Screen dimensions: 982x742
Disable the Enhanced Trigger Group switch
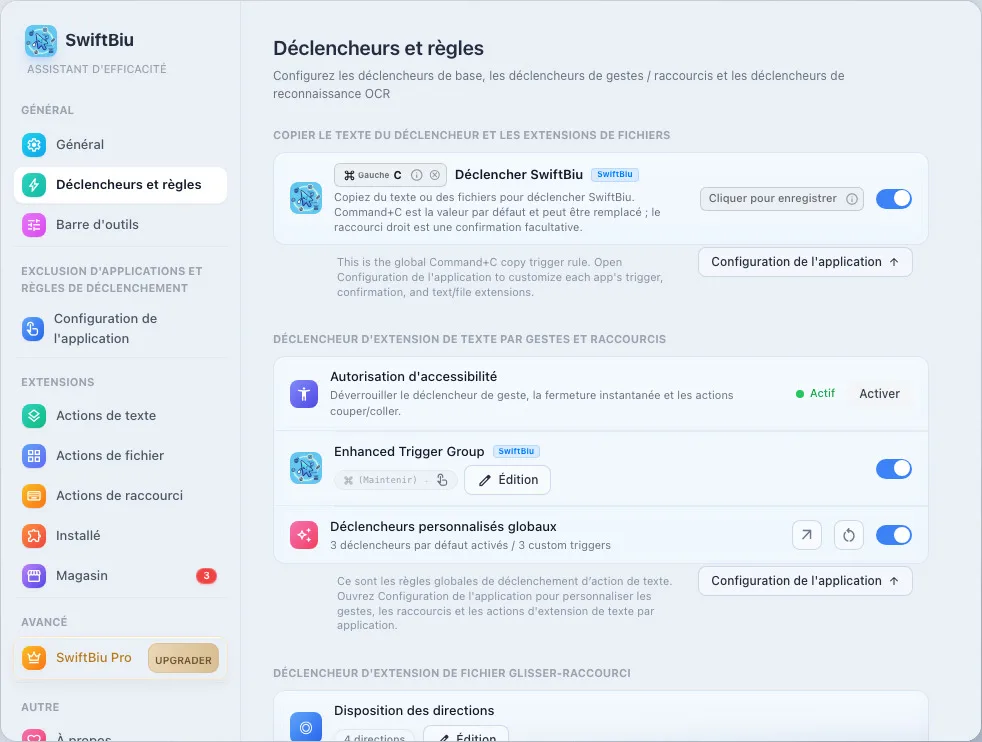[894, 468]
